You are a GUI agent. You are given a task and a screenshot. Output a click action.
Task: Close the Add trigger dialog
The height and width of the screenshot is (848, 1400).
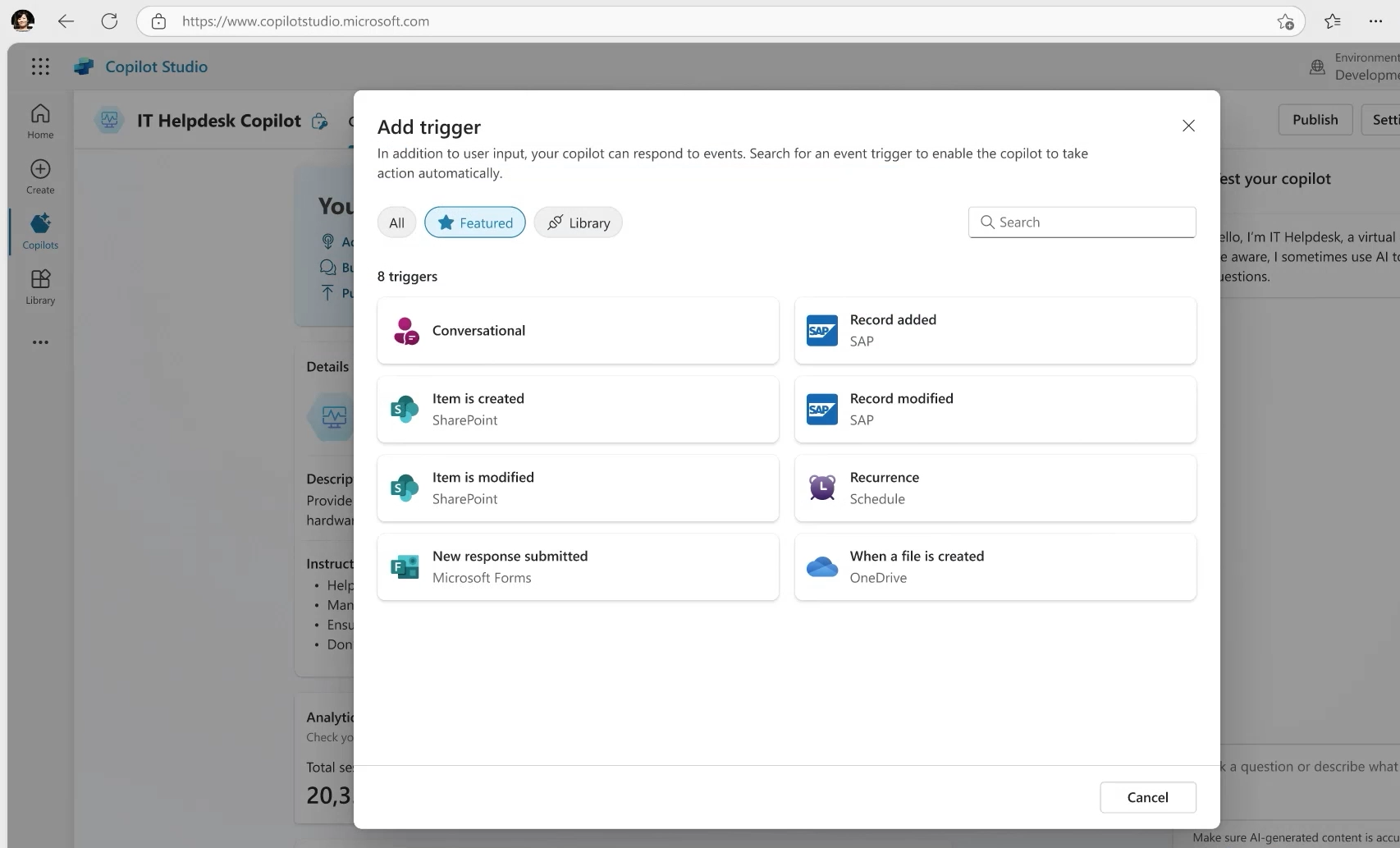coord(1188,126)
